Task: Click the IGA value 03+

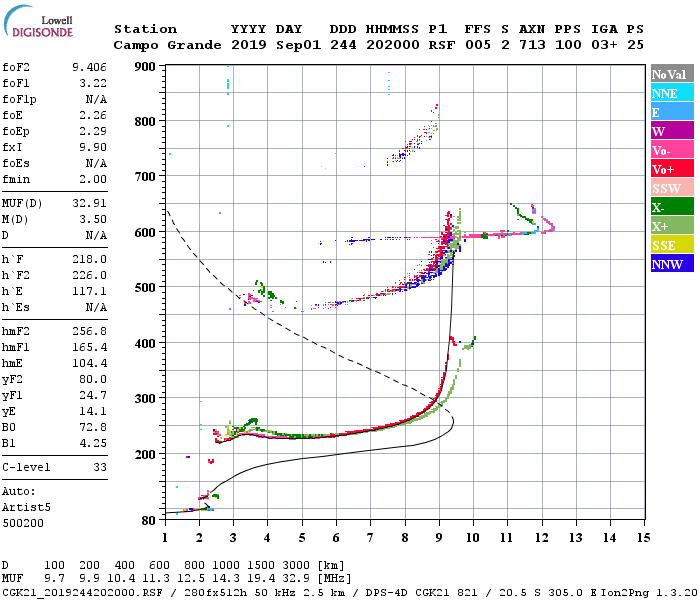Action: [604, 45]
